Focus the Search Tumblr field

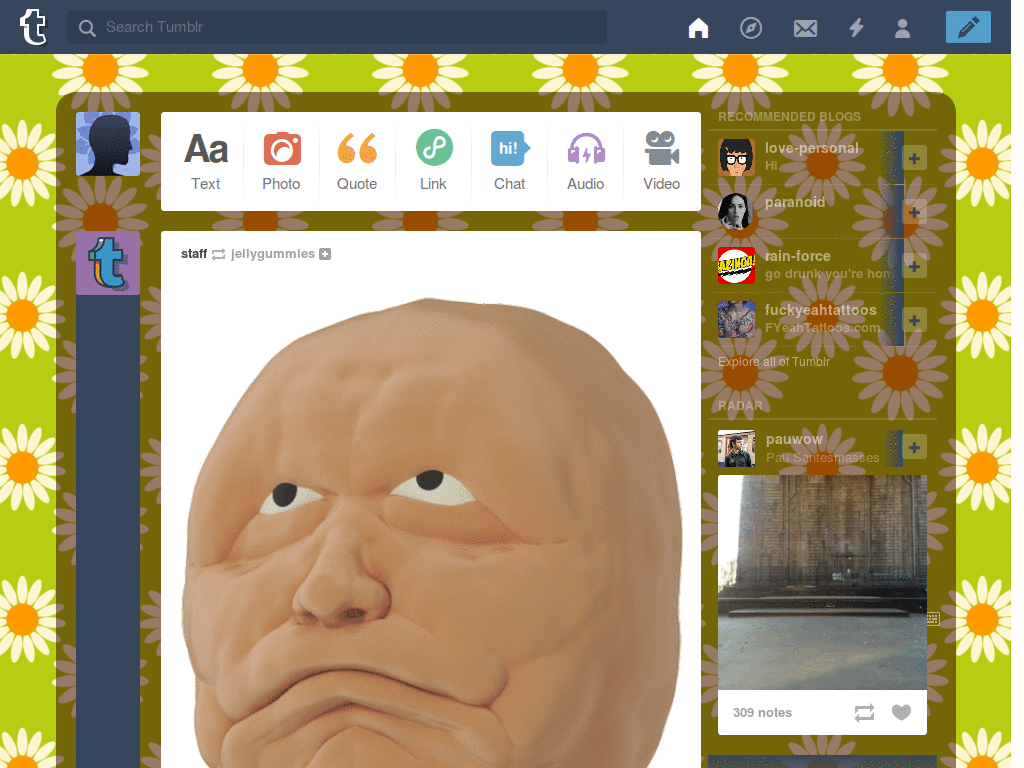(x=336, y=27)
